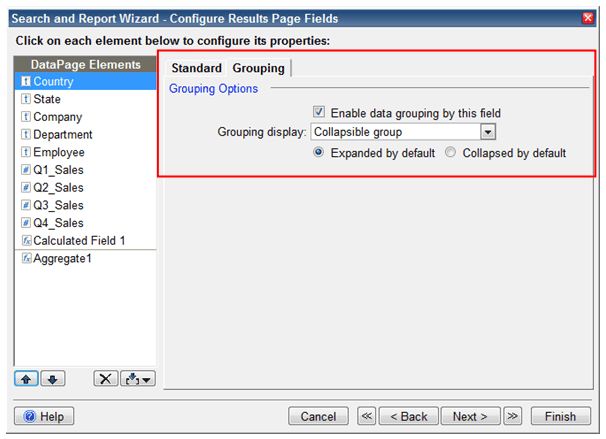This screenshot has height=439, width=606.
Task: Select Calculated Field 1 in the list
Action: (x=85, y=241)
